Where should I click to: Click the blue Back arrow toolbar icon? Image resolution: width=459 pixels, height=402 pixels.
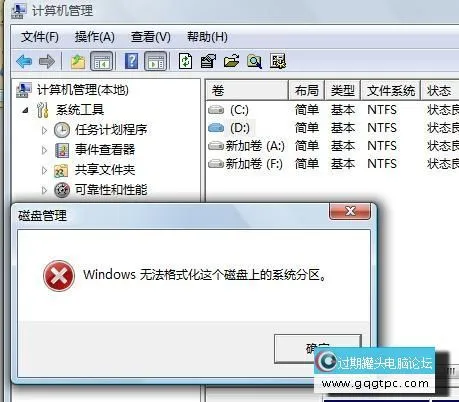(x=24, y=62)
